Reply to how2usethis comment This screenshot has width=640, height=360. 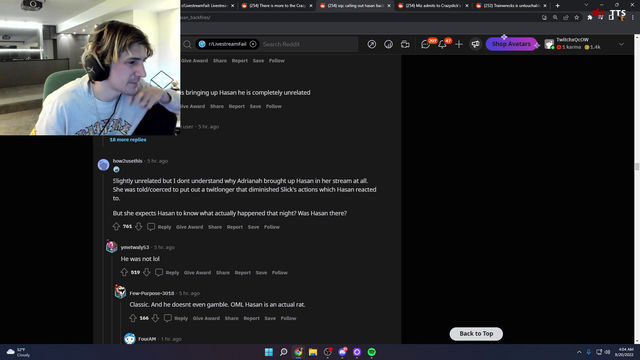[160, 227]
